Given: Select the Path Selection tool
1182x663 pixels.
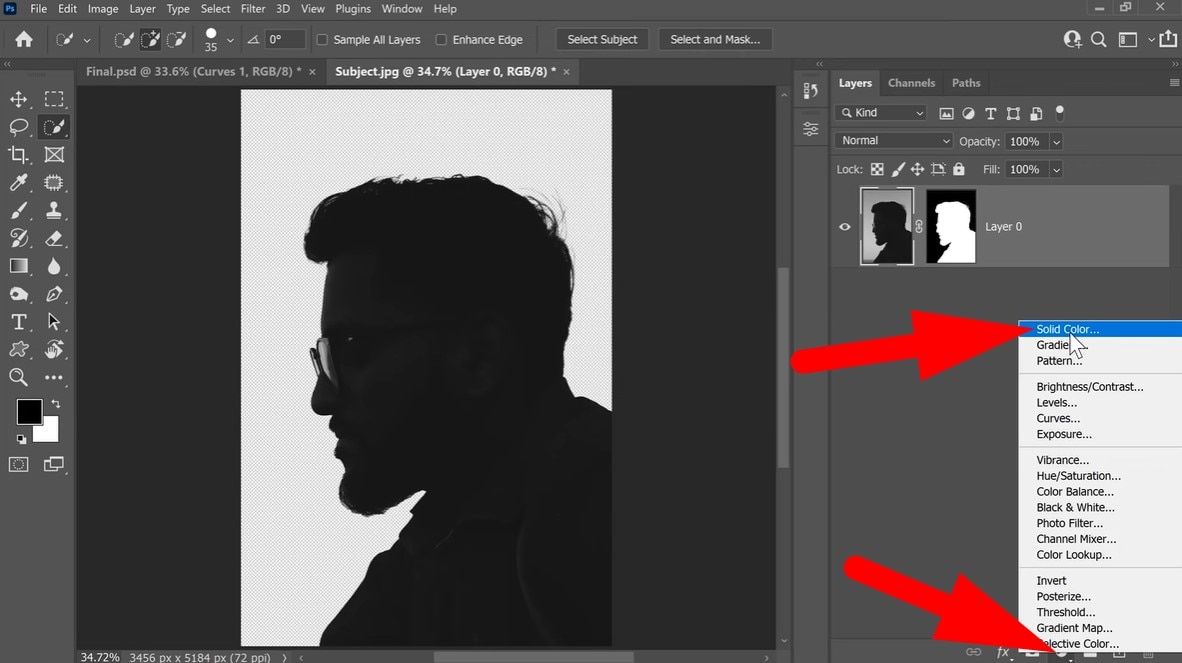Looking at the screenshot, I should (x=54, y=322).
